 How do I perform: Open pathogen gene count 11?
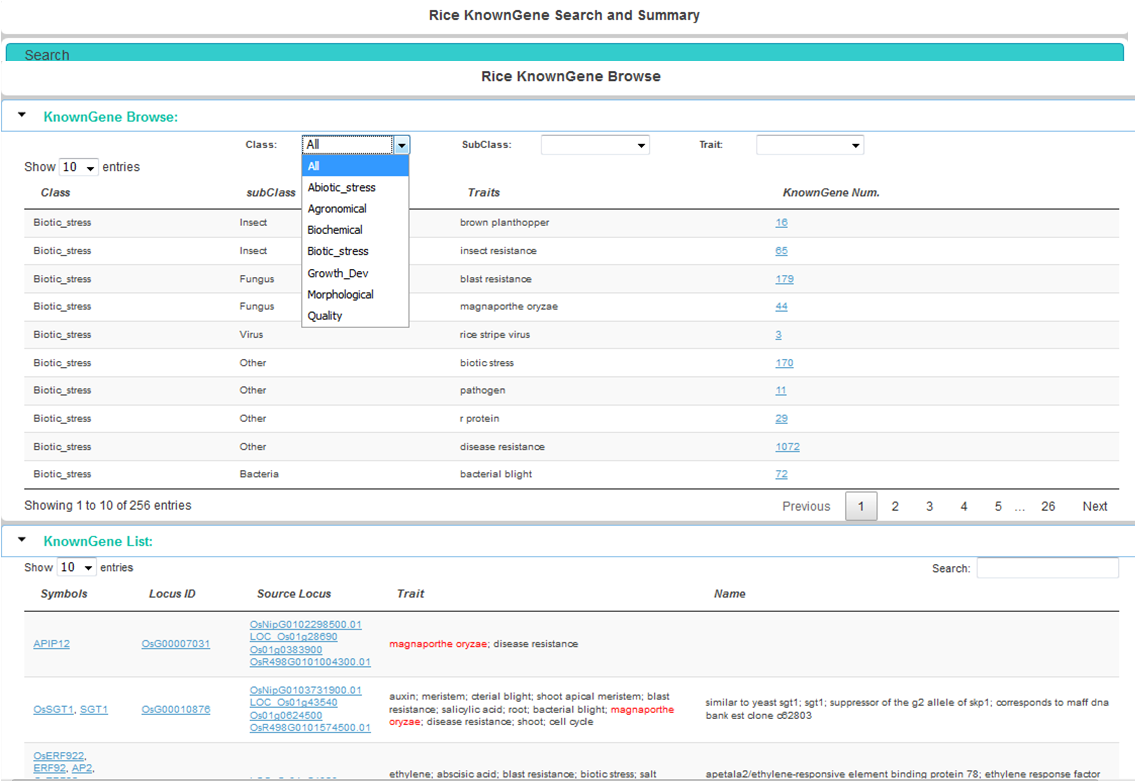(x=780, y=391)
